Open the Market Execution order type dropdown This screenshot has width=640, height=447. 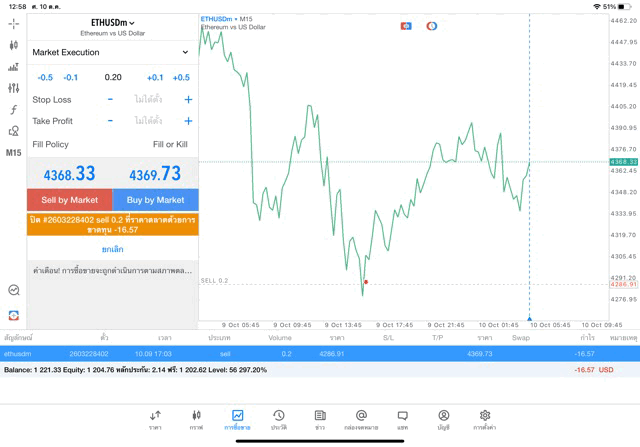[110, 52]
